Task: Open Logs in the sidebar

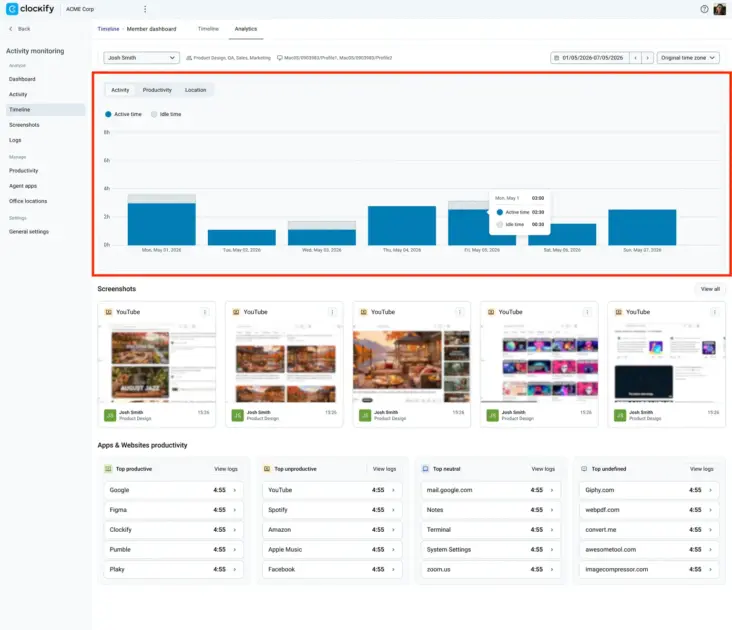Action: pos(15,140)
